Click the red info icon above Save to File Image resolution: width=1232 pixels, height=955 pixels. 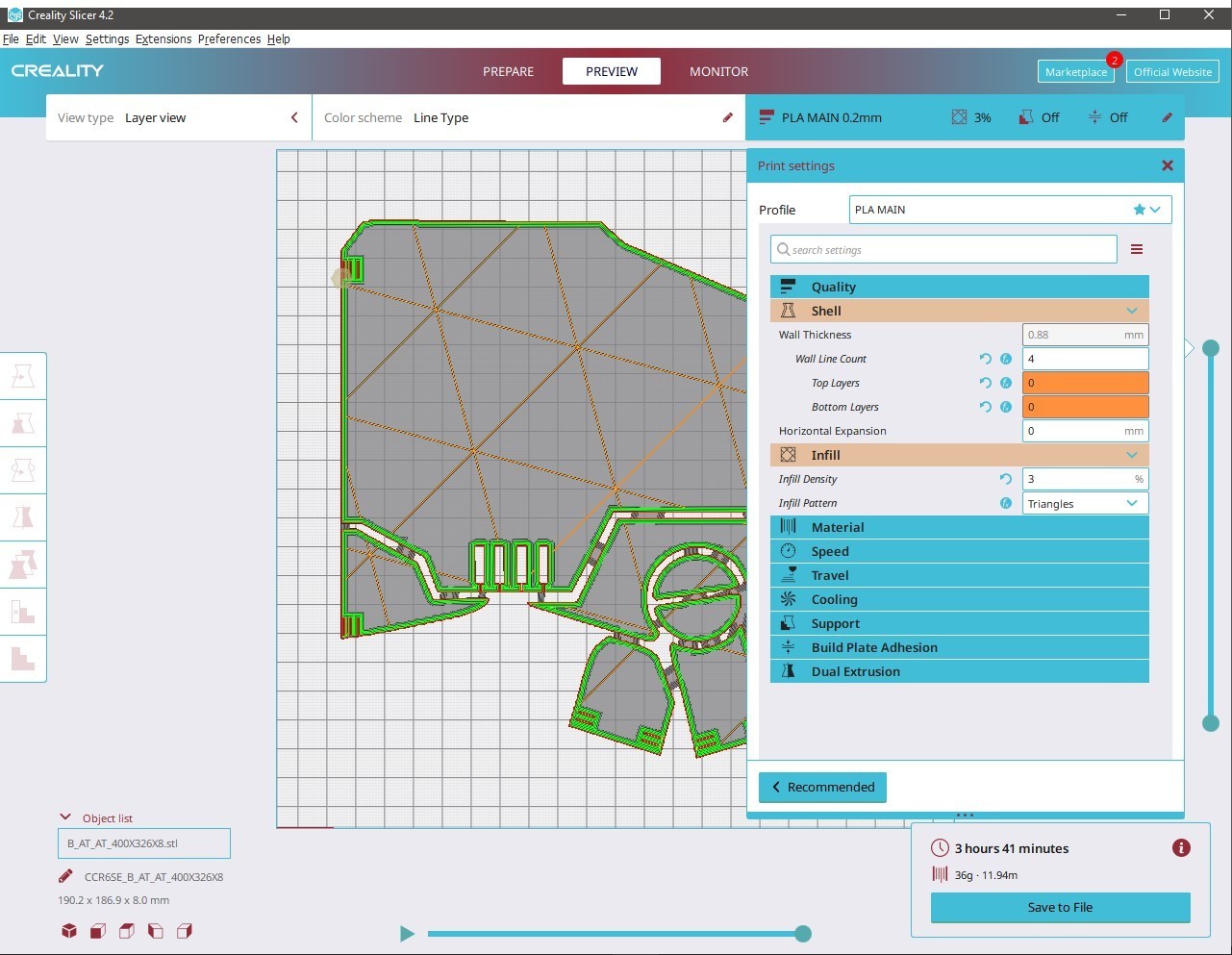1181,848
